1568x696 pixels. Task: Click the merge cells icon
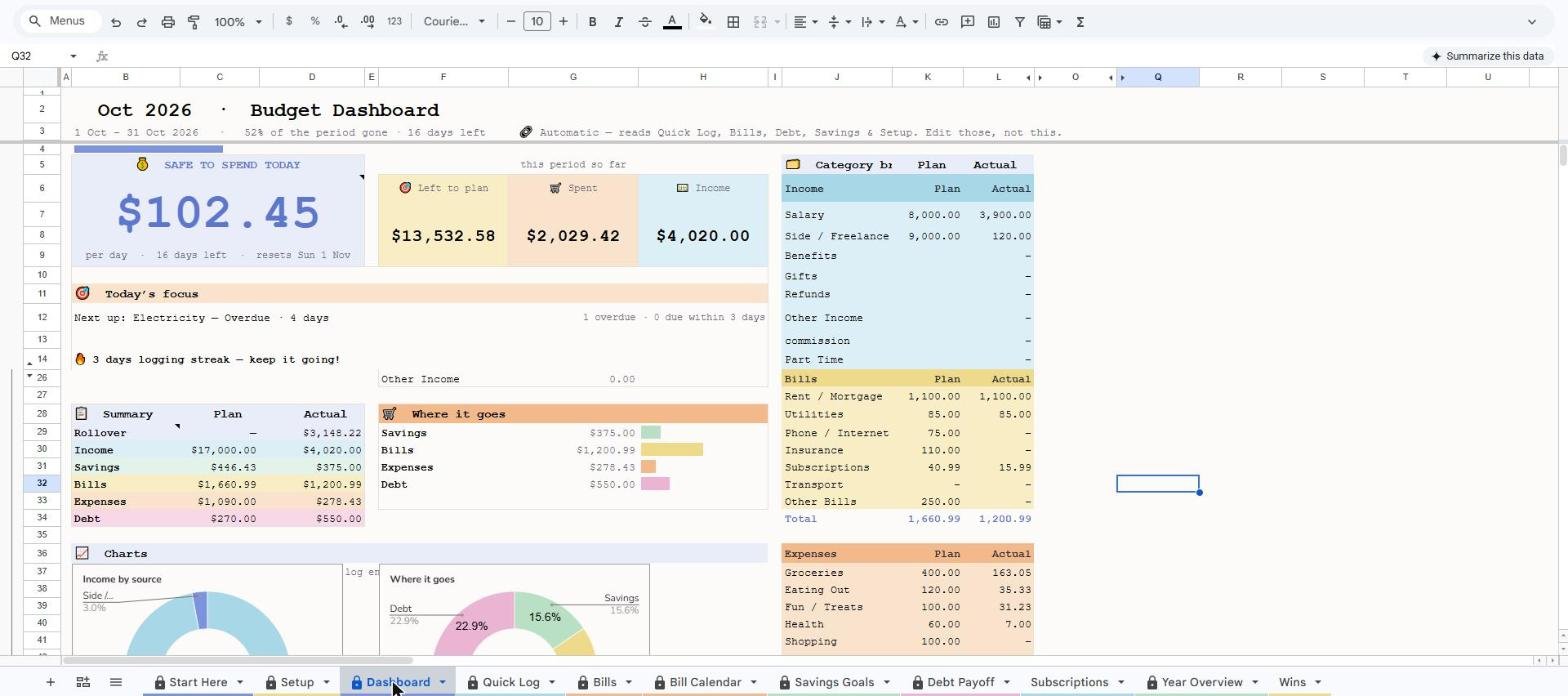coord(759,22)
